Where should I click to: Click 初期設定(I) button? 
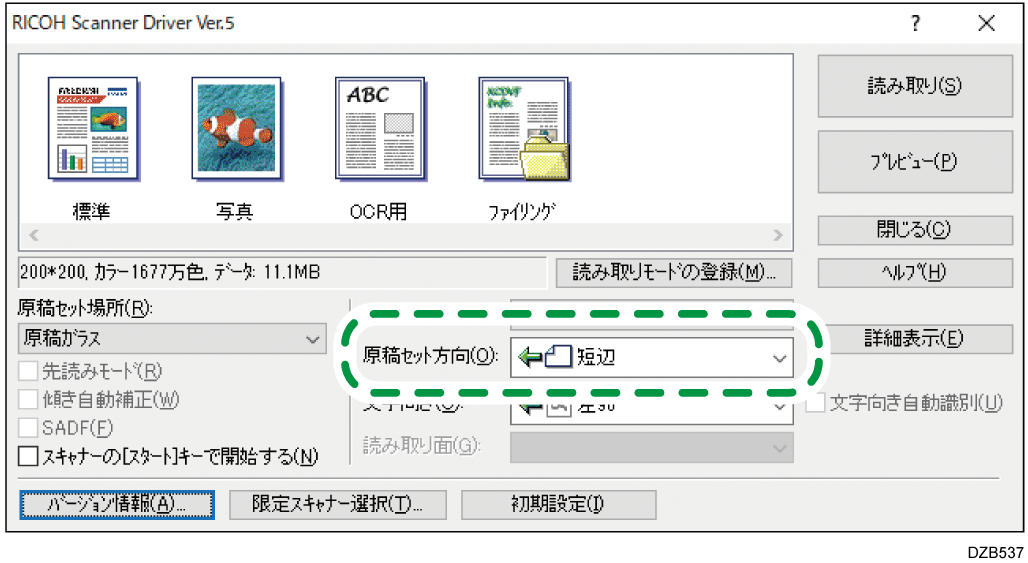tap(559, 505)
